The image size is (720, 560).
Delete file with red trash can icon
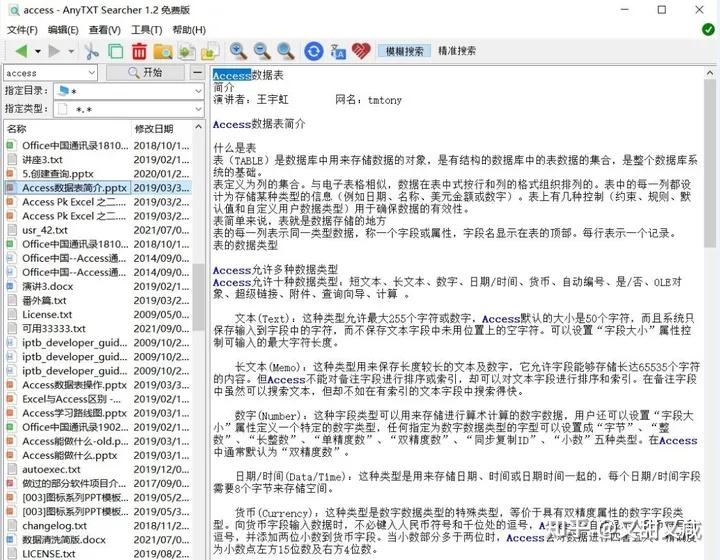point(139,51)
